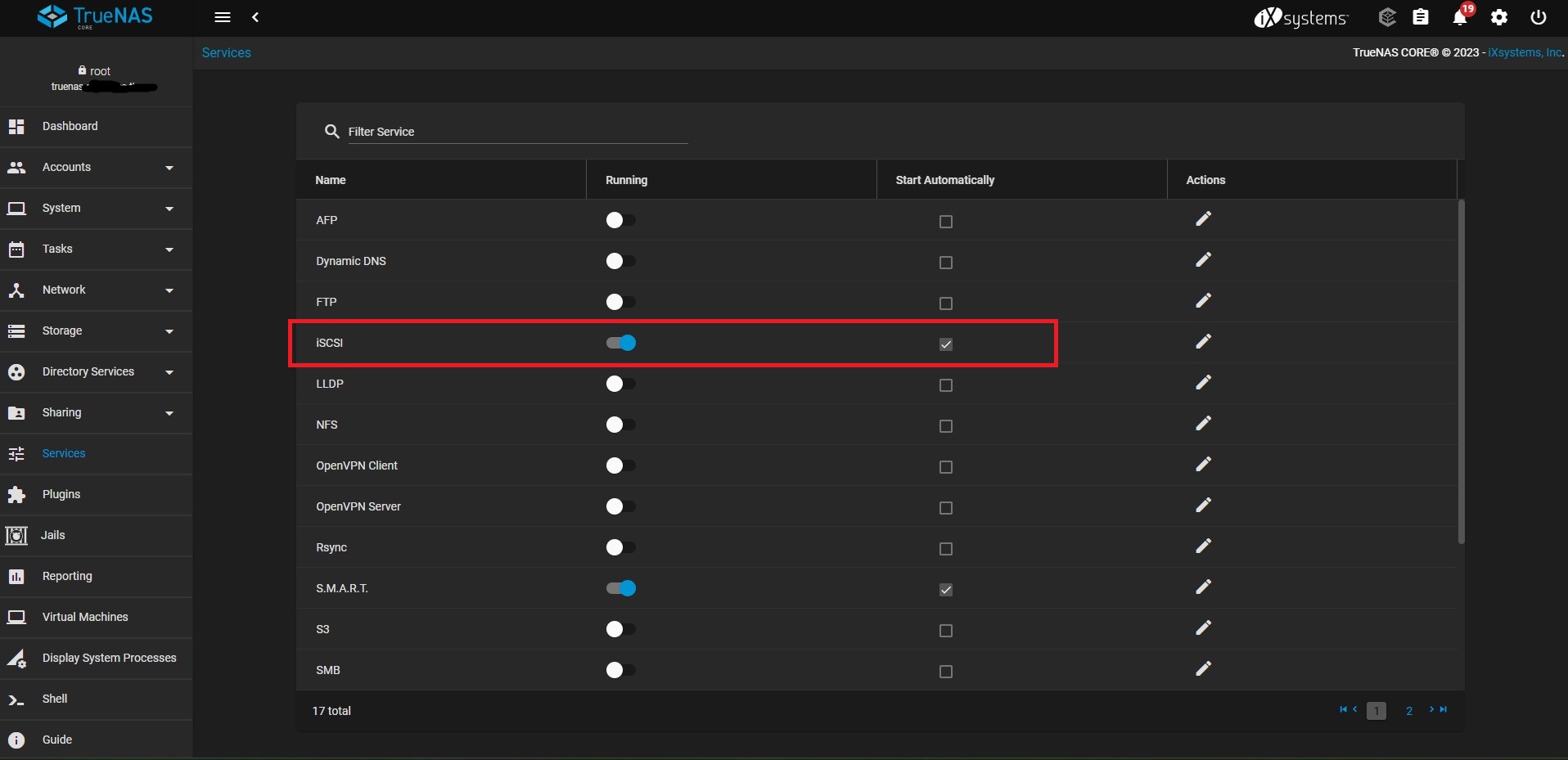Click the iXsystems, Inc. copyright link
The width and height of the screenshot is (1568, 760).
tap(1525, 52)
